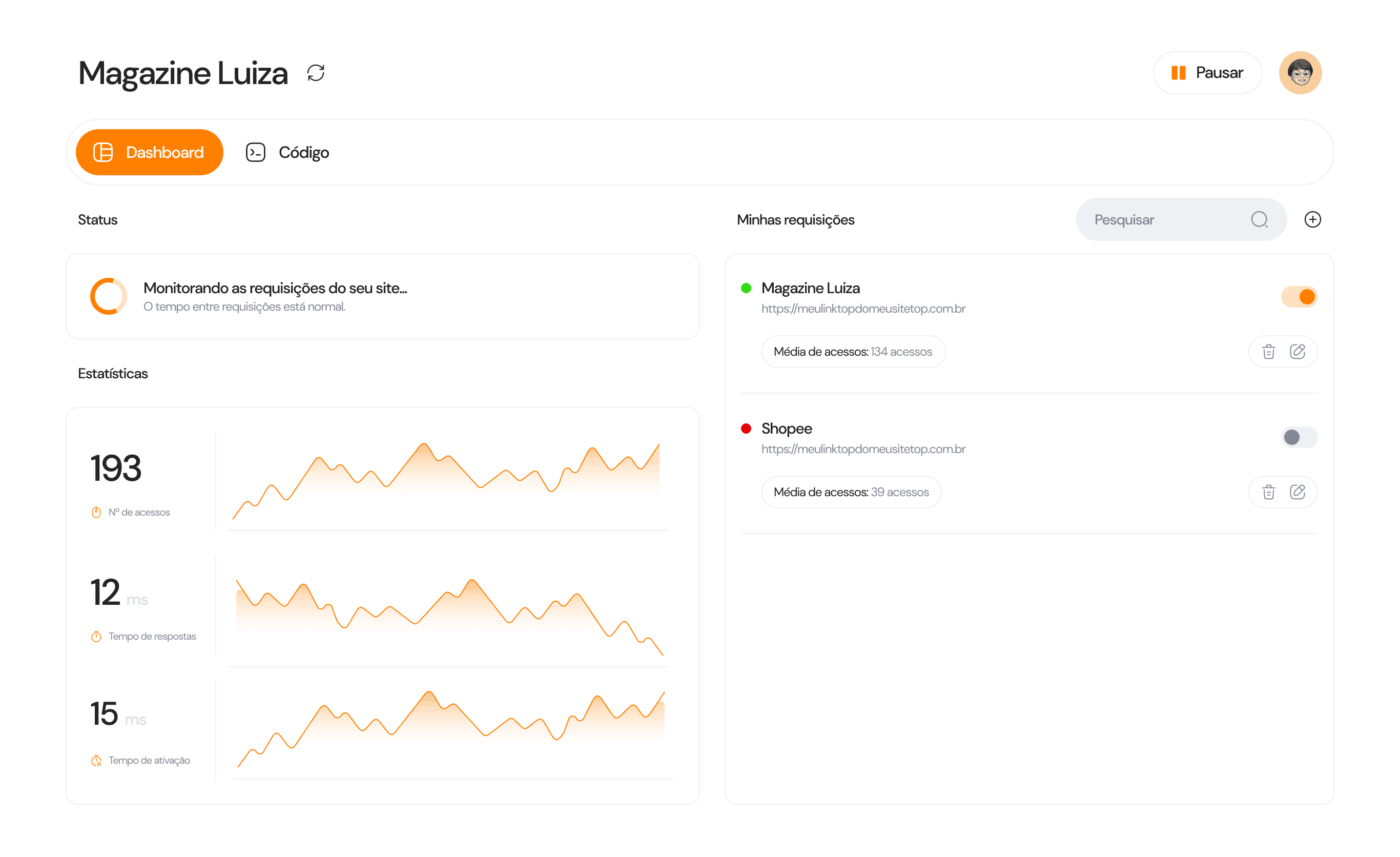Click the add new request plus icon
The height and width of the screenshot is (857, 1400).
(x=1312, y=219)
